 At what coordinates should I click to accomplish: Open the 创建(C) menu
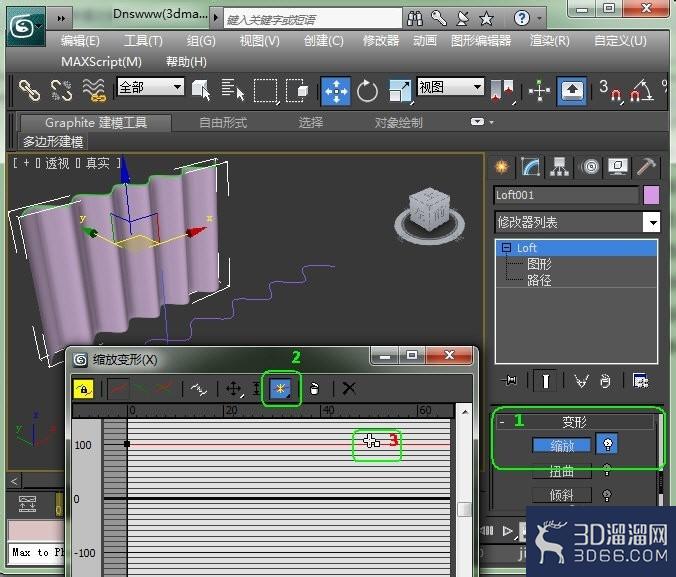tap(324, 41)
